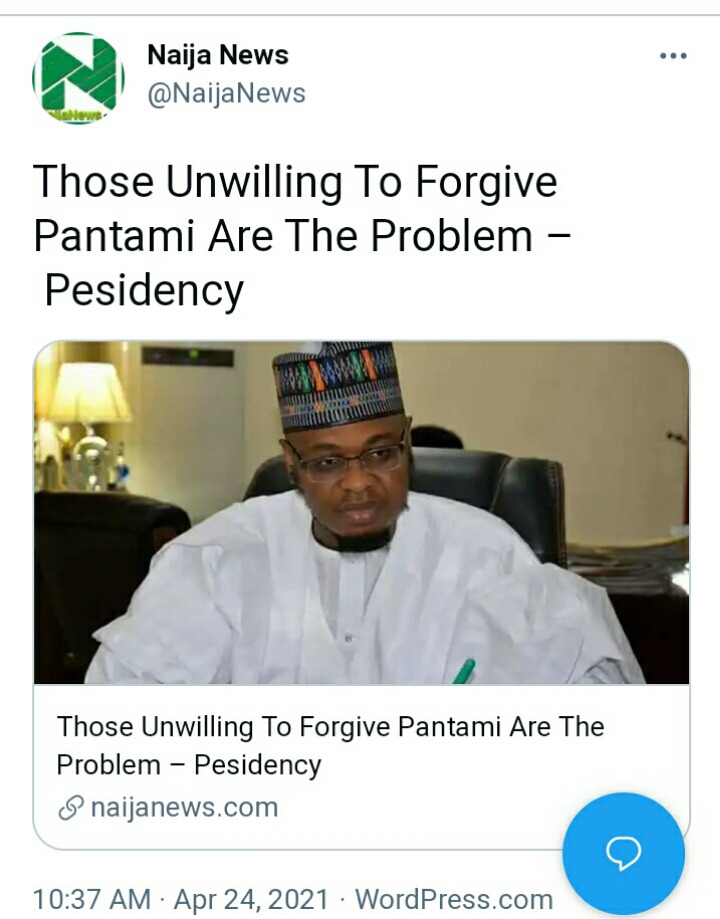This screenshot has height=919, width=720.
Task: Open the @NaijaNews handle
Action: click(x=226, y=94)
